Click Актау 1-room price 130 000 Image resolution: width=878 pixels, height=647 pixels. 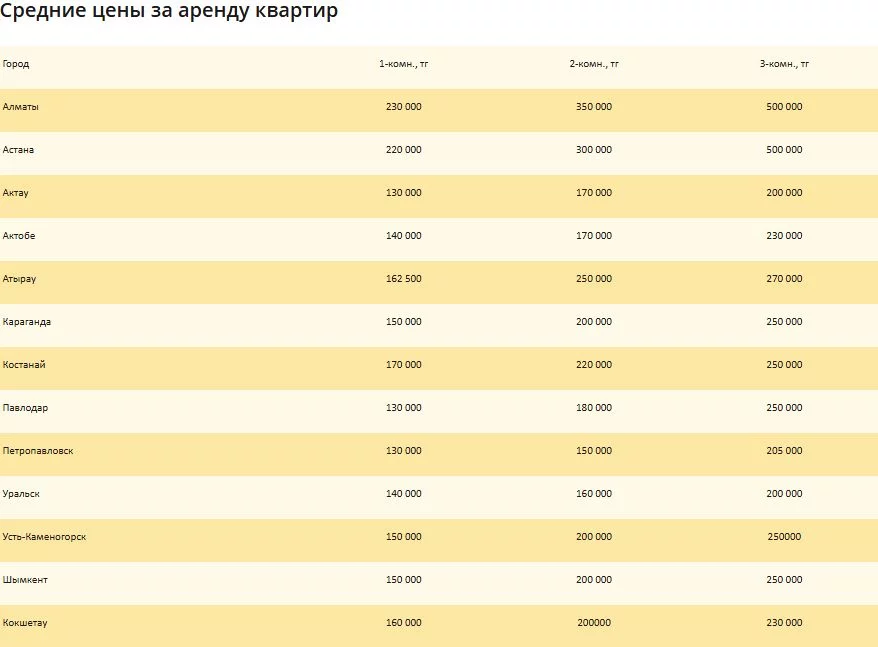pyautogui.click(x=403, y=193)
